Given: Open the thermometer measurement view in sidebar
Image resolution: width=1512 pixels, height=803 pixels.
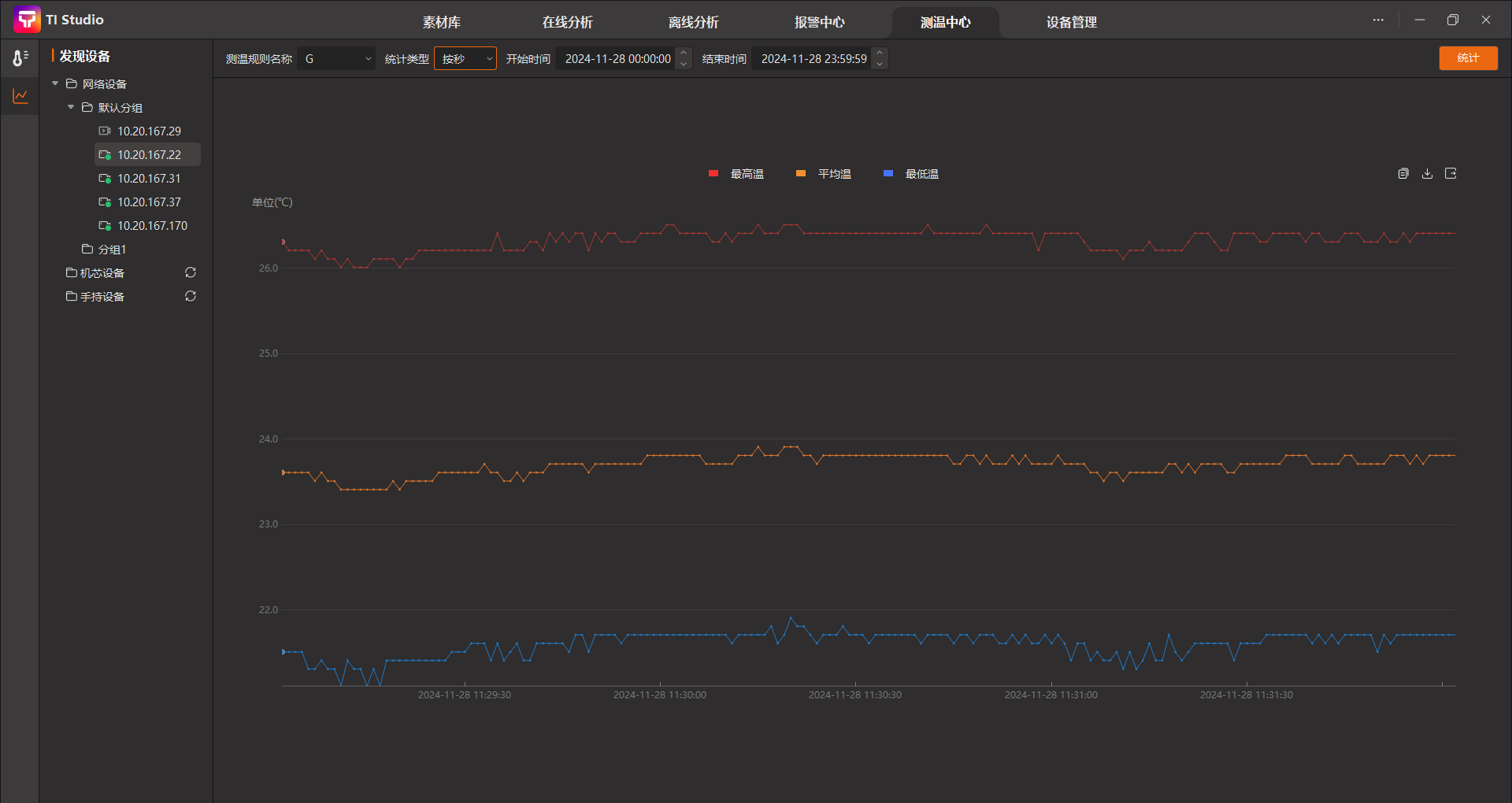Looking at the screenshot, I should tap(20, 57).
